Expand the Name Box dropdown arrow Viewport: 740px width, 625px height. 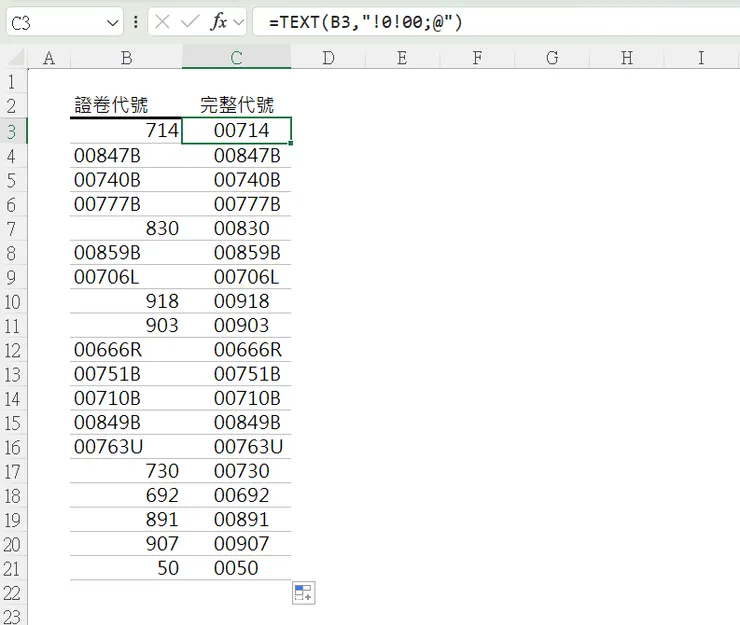tap(112, 22)
